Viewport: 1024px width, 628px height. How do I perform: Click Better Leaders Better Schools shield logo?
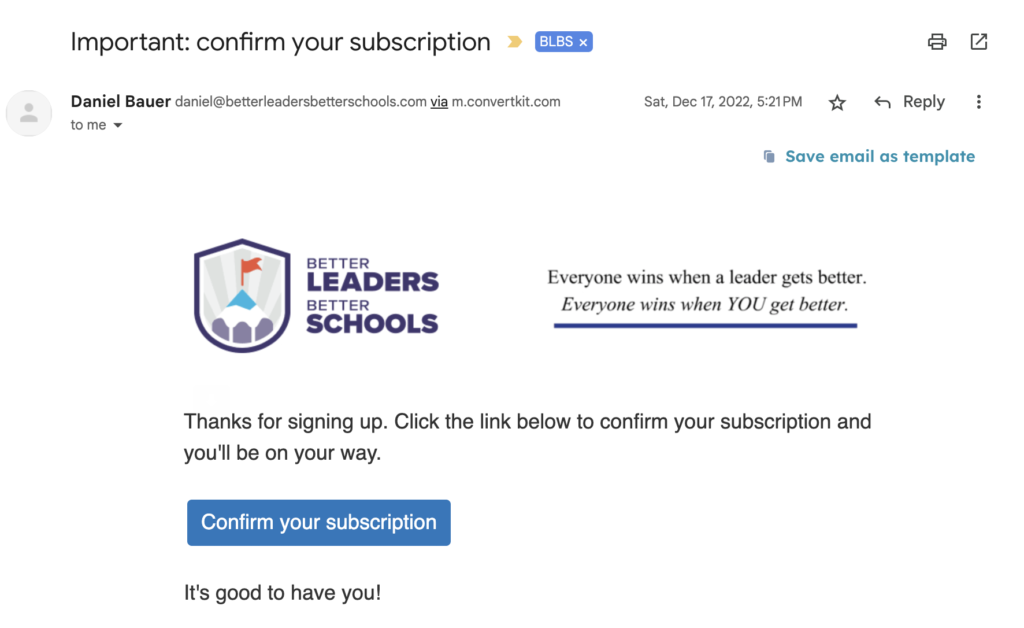[x=242, y=296]
